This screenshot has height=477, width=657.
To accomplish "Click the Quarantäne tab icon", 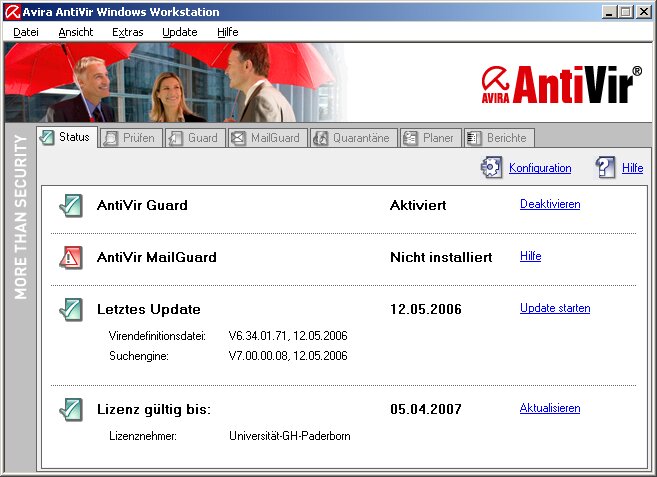I will pos(321,138).
